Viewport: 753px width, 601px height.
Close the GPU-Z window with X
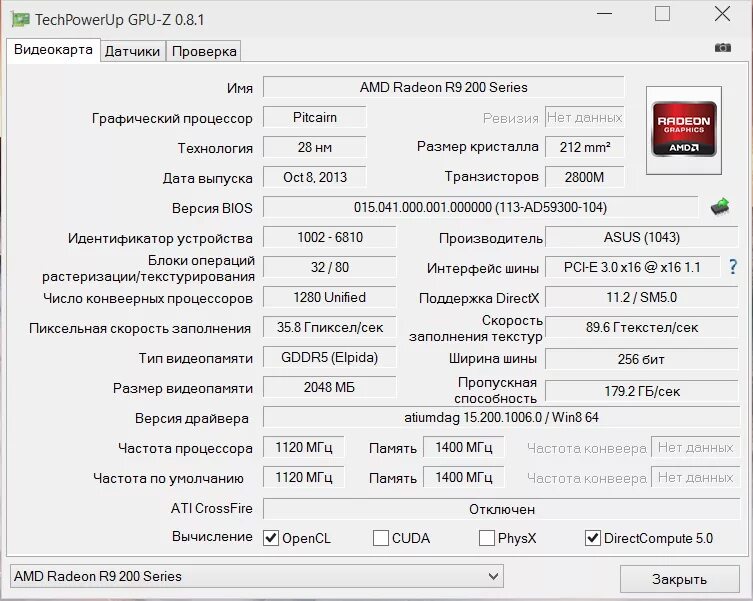point(722,14)
